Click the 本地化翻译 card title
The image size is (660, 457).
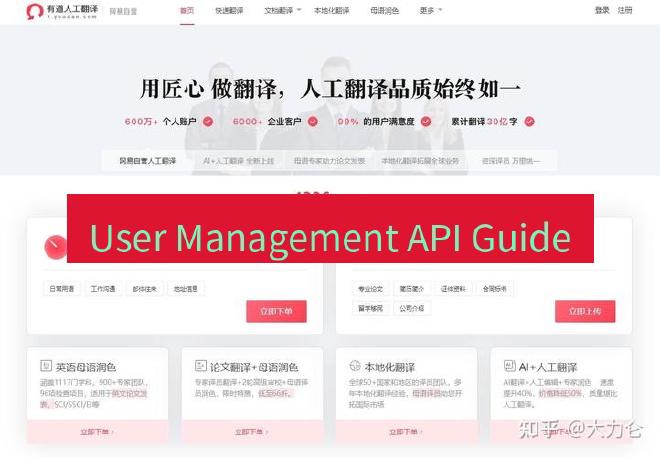pos(390,367)
